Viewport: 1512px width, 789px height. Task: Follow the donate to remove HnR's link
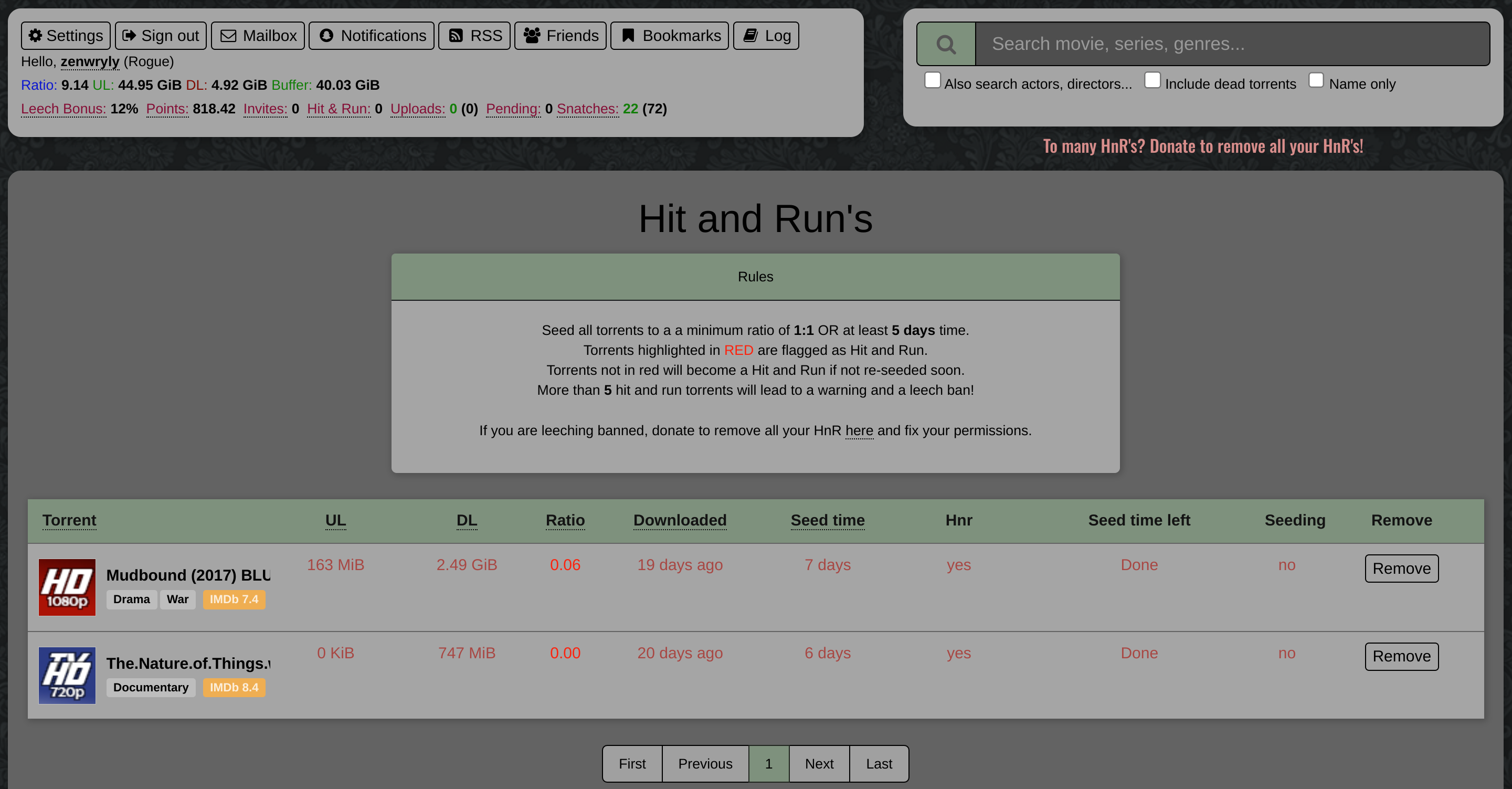point(1203,146)
